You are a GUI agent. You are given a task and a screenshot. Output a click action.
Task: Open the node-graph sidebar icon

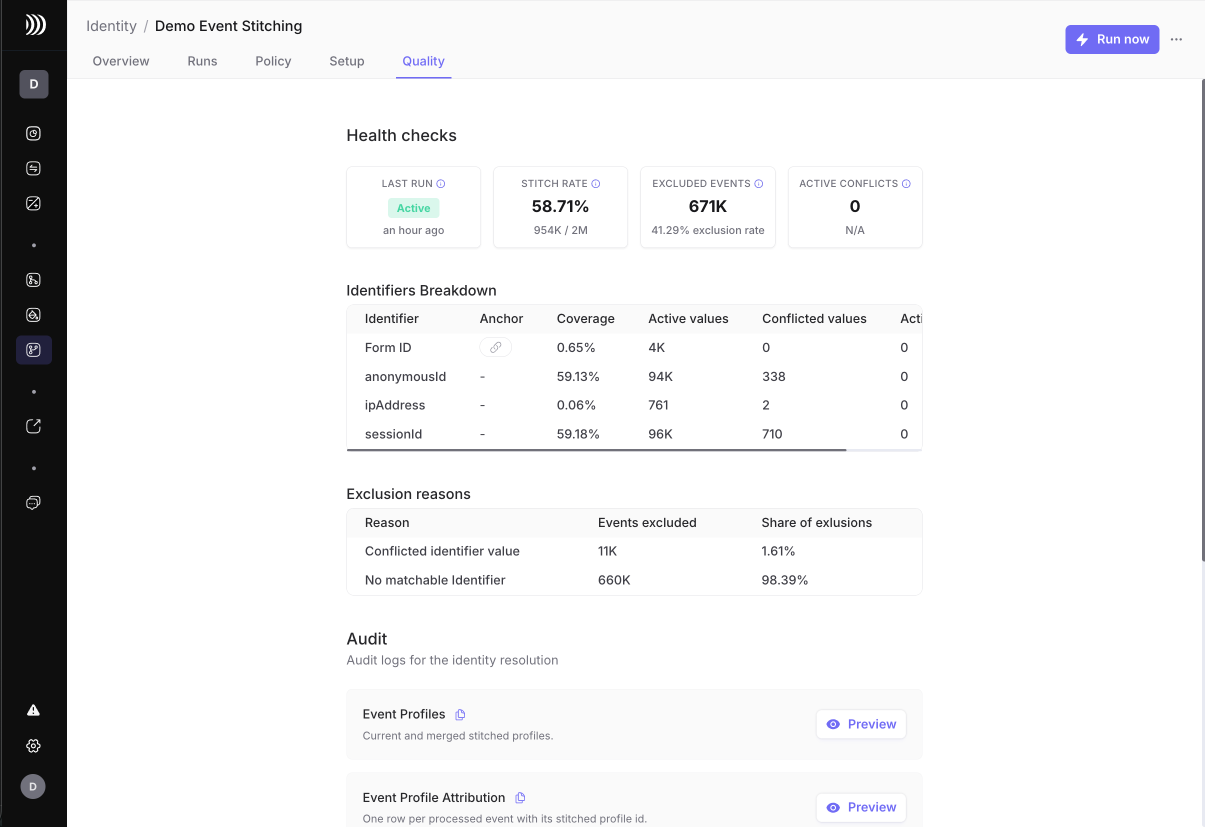(33, 280)
